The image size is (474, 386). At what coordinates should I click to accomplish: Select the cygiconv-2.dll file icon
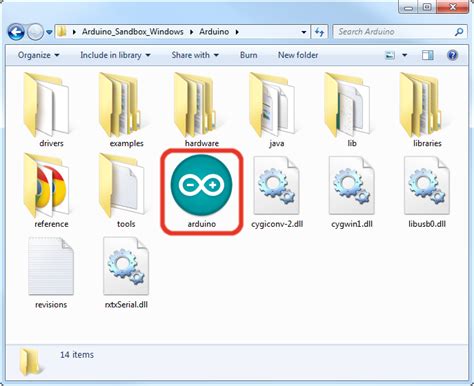tap(276, 185)
